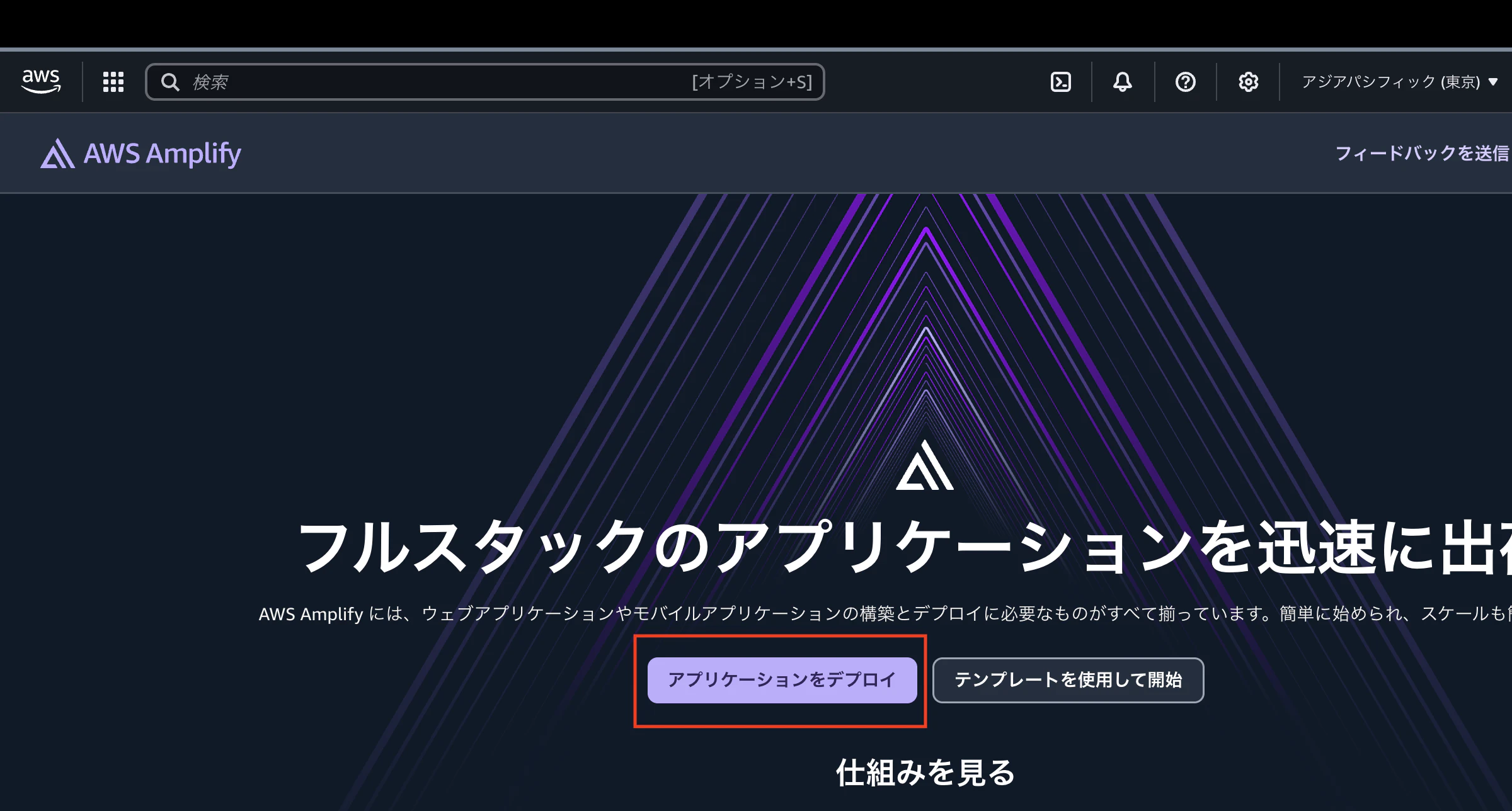Expand the アジアパシフィック (東京) region dropdown

pyautogui.click(x=1399, y=82)
